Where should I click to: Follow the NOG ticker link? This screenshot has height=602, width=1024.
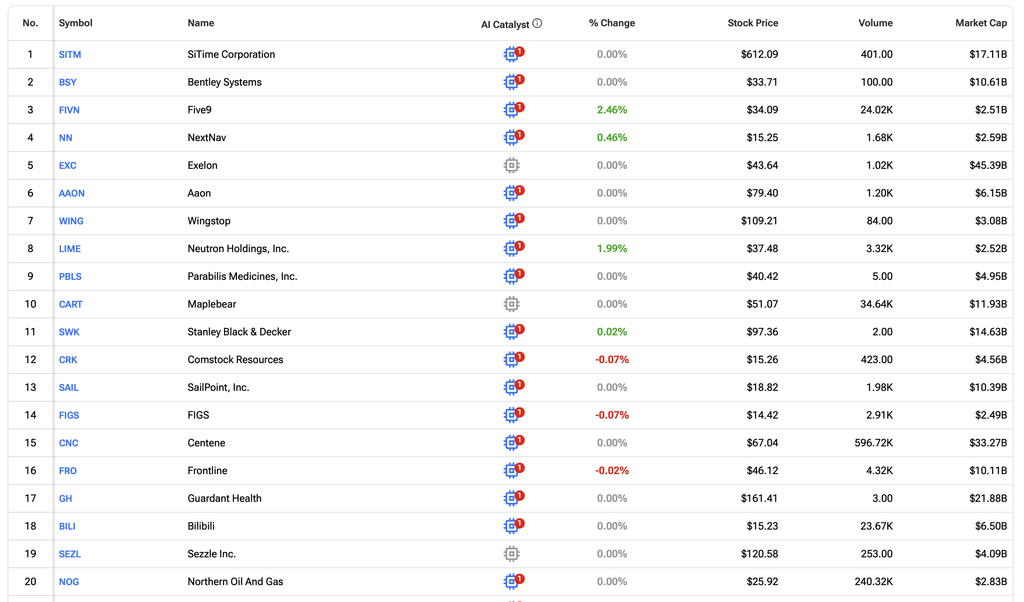pyautogui.click(x=69, y=582)
